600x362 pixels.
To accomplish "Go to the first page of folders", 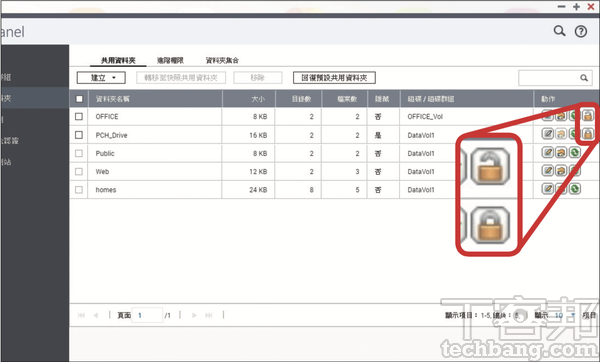I will point(81,315).
